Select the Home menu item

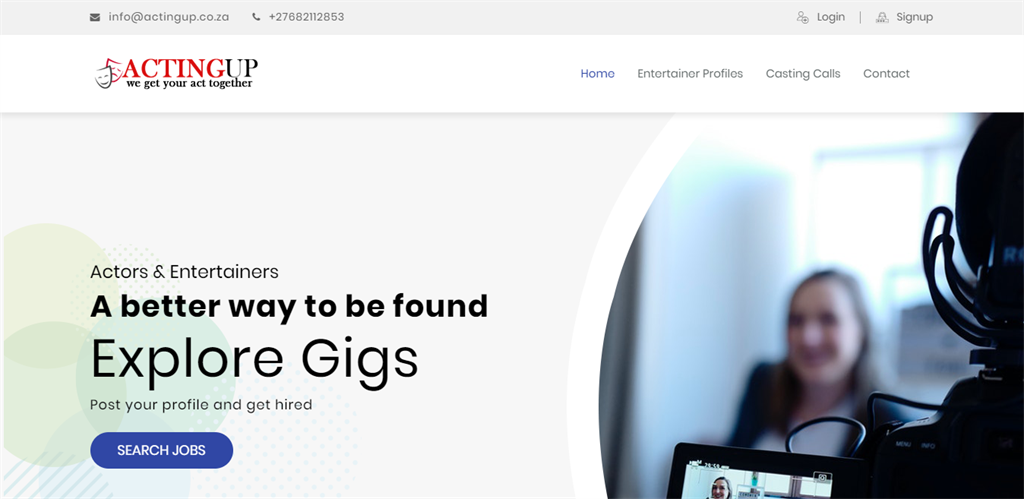[598, 74]
